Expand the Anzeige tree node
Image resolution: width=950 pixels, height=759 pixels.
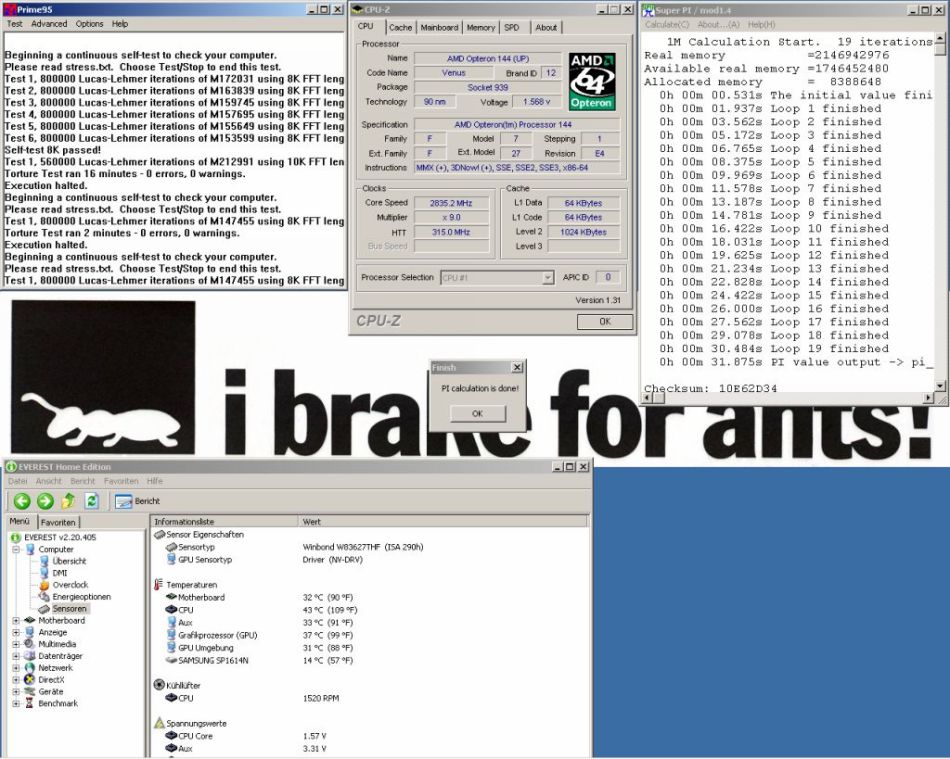(x=16, y=632)
